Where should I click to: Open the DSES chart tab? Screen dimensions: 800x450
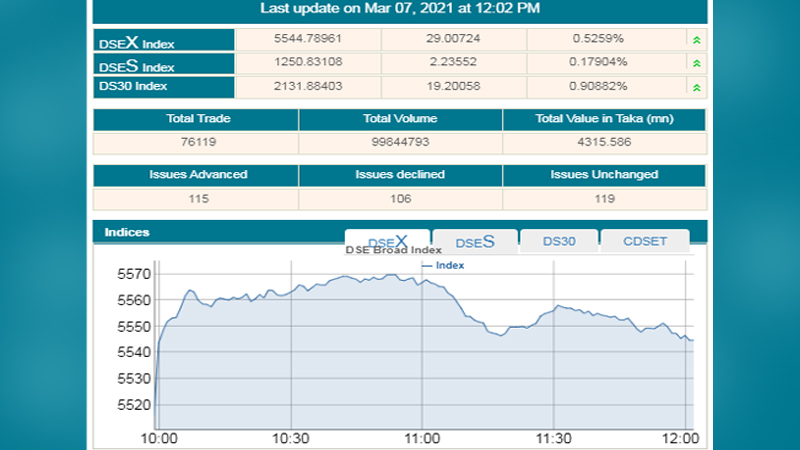[x=475, y=242]
